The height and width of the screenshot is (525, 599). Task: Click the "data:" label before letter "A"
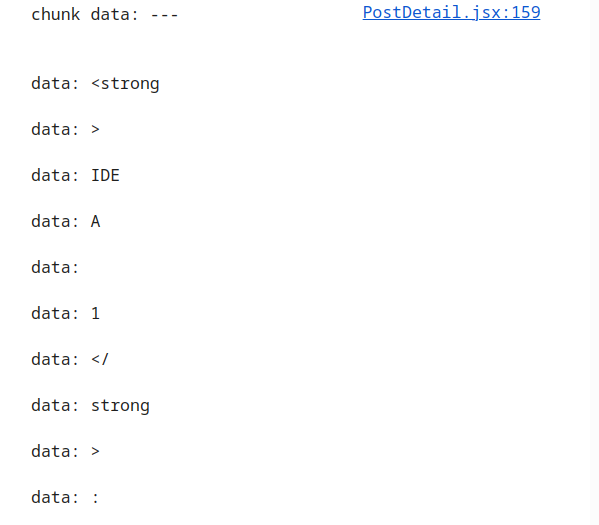pyautogui.click(x=55, y=222)
